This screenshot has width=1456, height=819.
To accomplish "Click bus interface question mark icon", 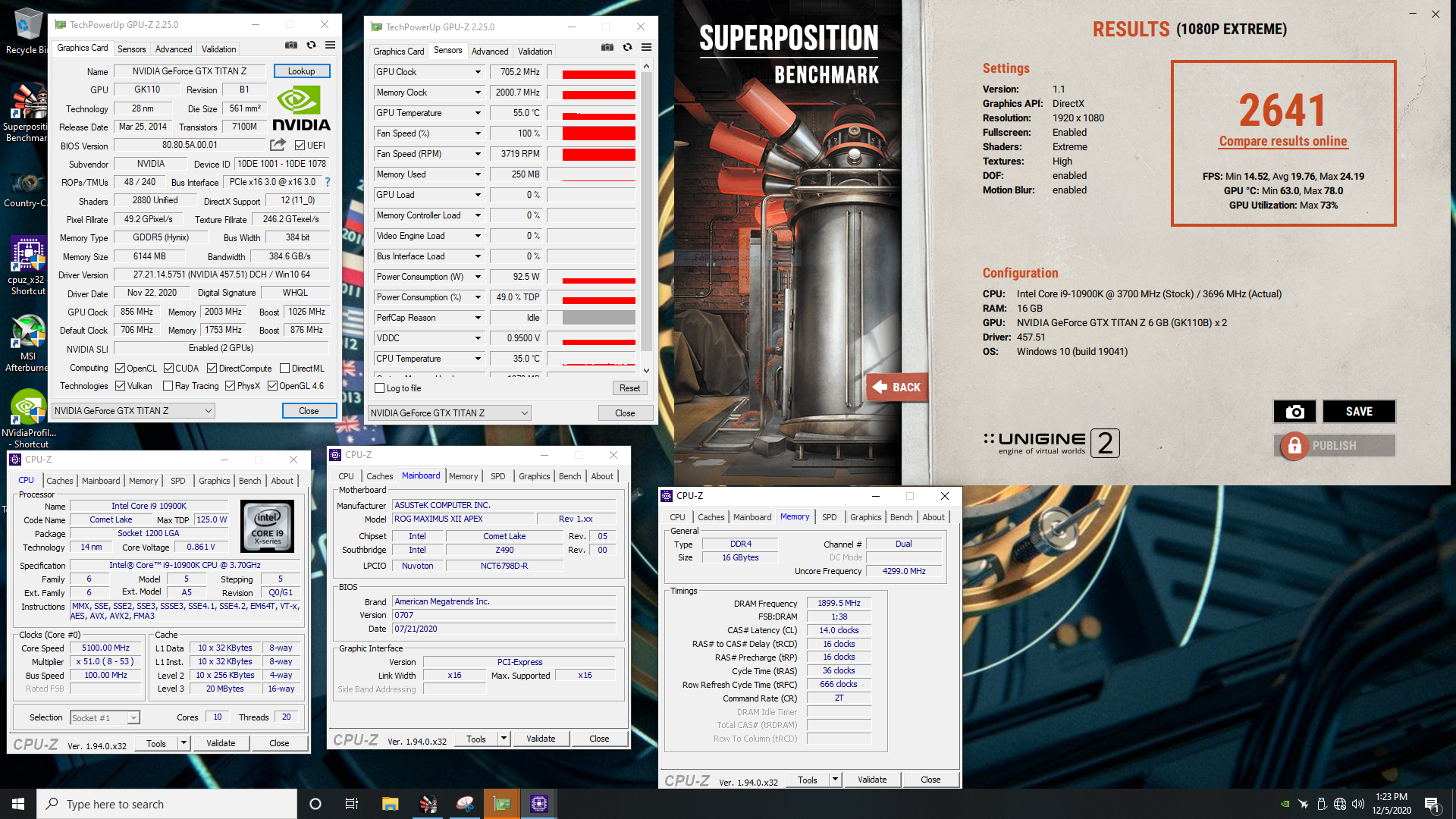I will 328,182.
